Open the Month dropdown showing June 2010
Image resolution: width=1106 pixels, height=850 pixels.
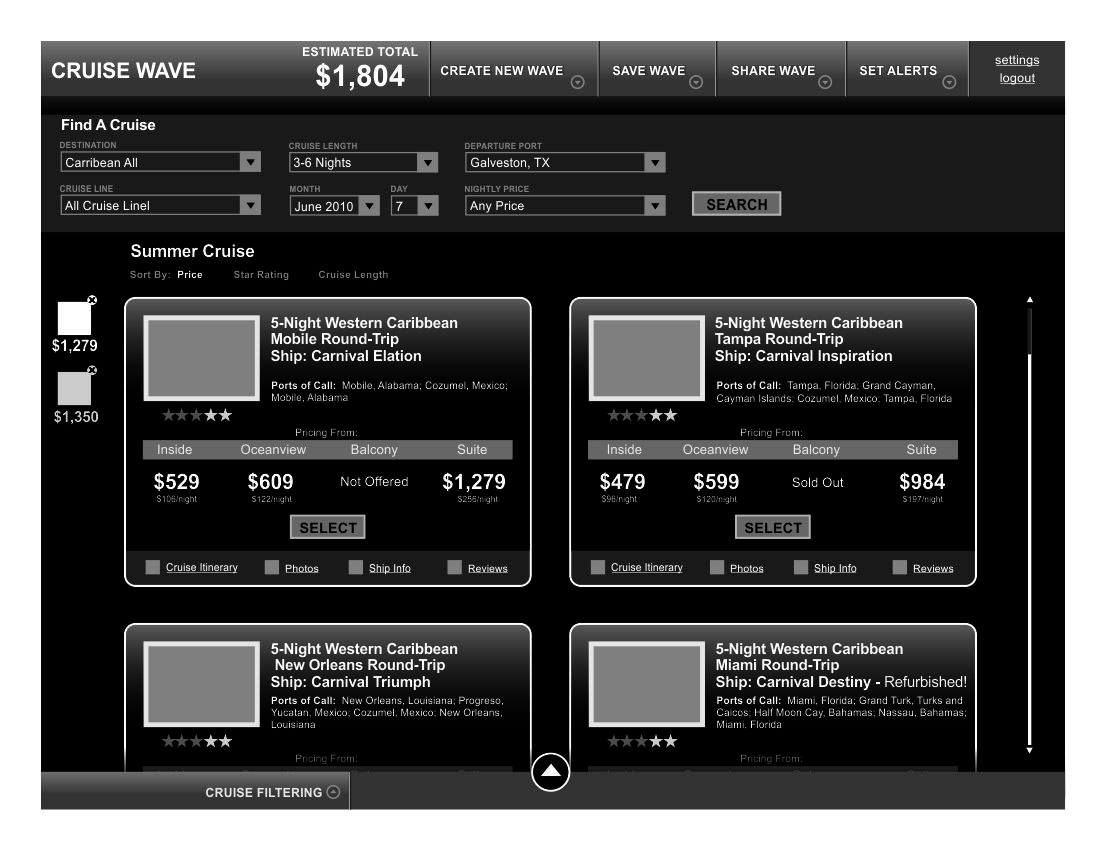click(334, 206)
